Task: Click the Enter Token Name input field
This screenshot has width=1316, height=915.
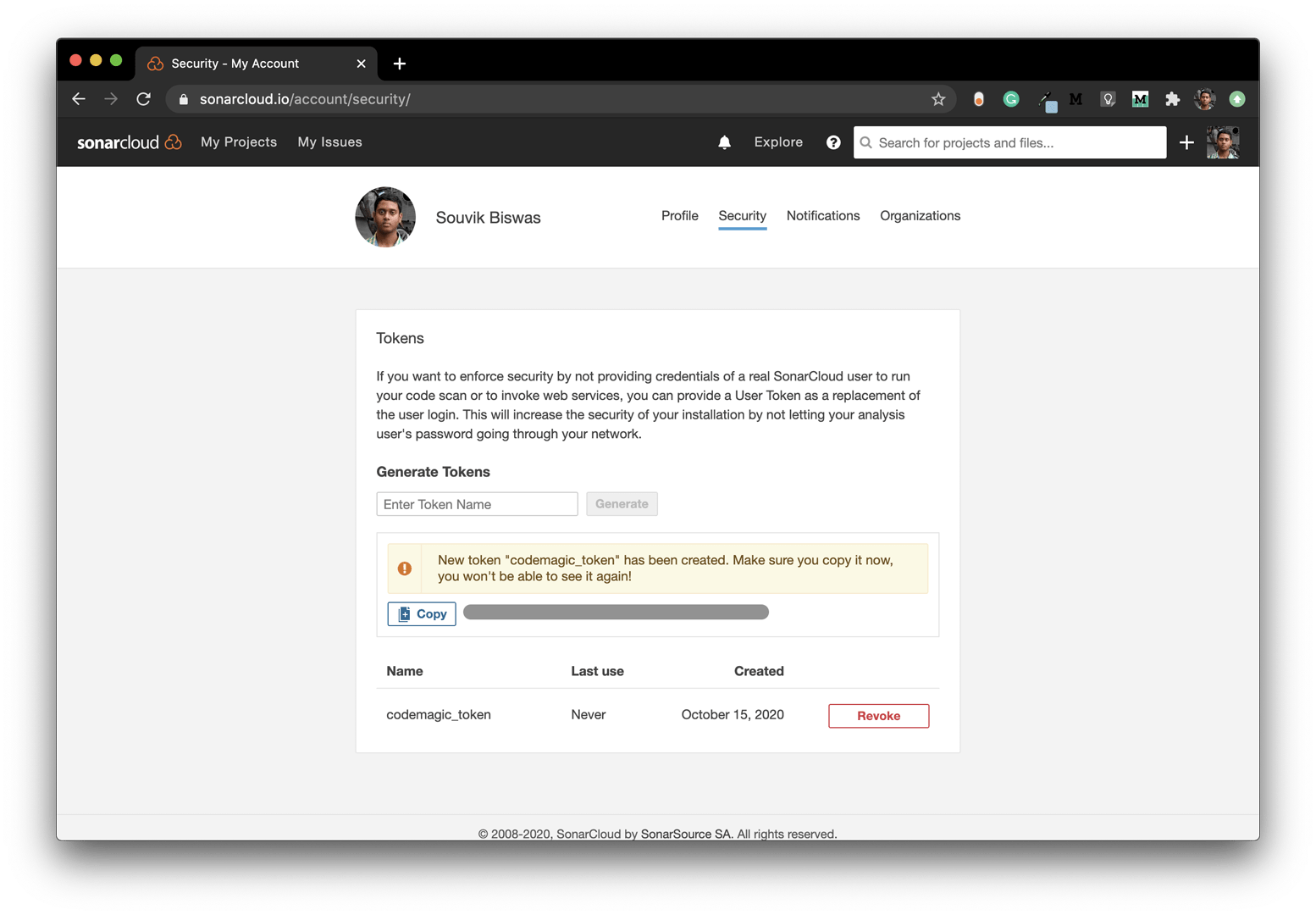Action: click(477, 503)
